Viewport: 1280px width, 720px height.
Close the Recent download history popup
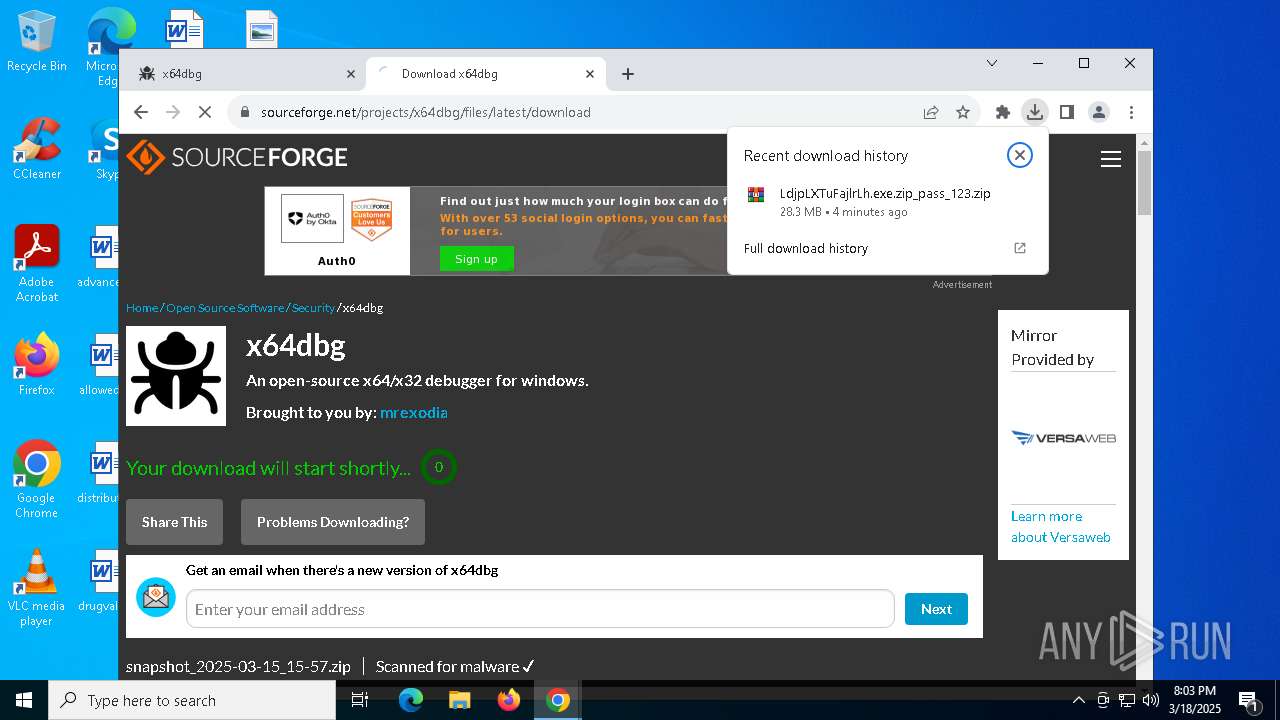[1019, 155]
